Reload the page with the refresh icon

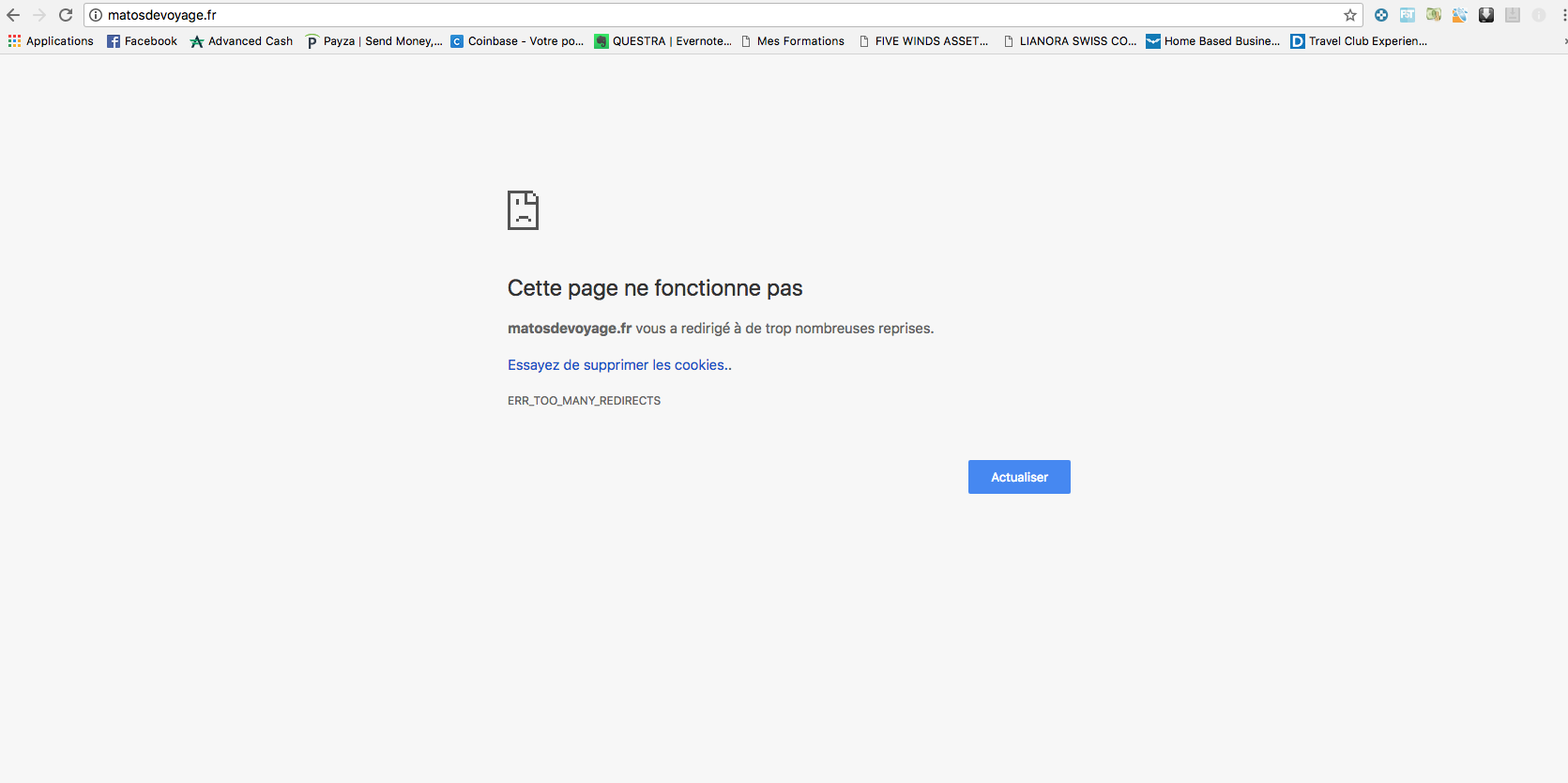click(66, 15)
